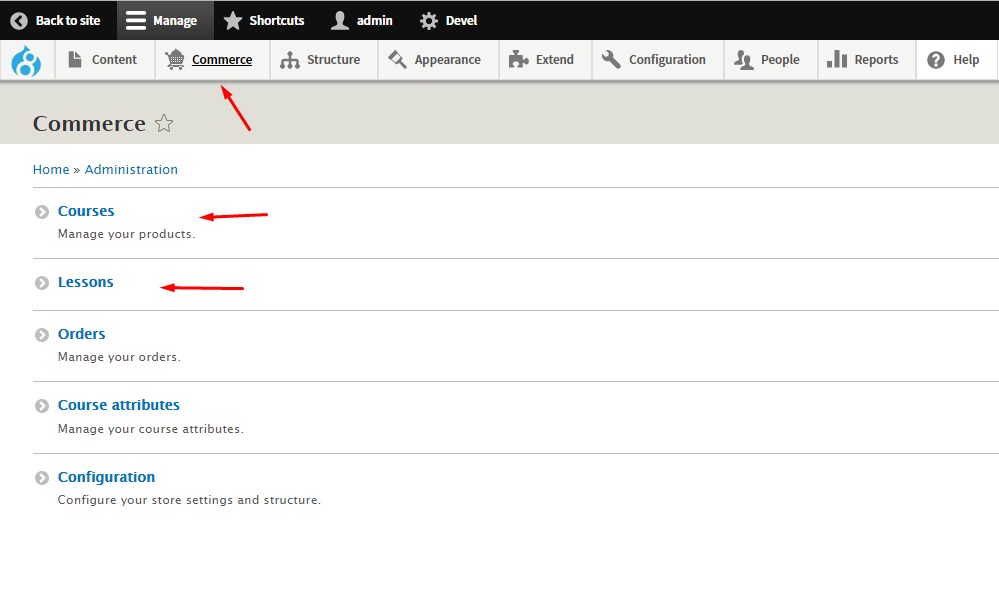Open the Lessons link
Viewport: 999px width, 600px height.
coord(85,282)
